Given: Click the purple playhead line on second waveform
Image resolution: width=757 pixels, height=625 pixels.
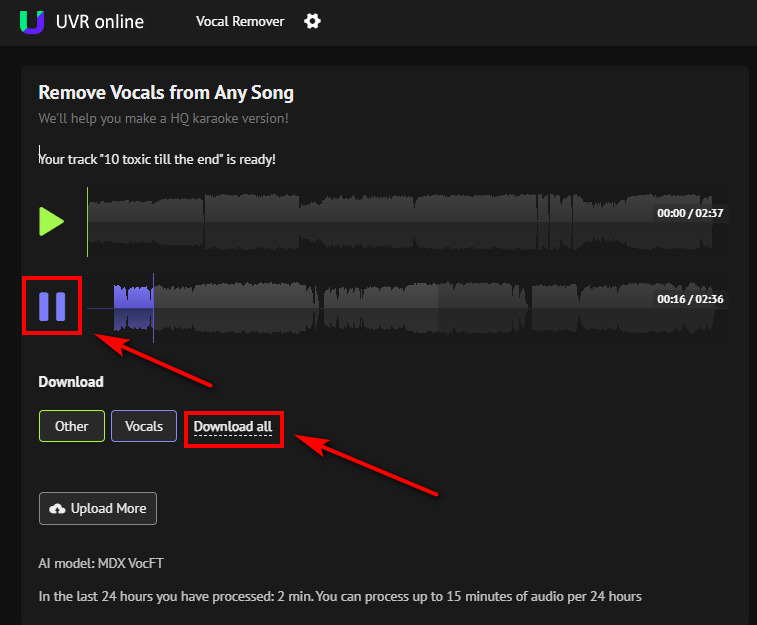Looking at the screenshot, I should pyautogui.click(x=154, y=308).
